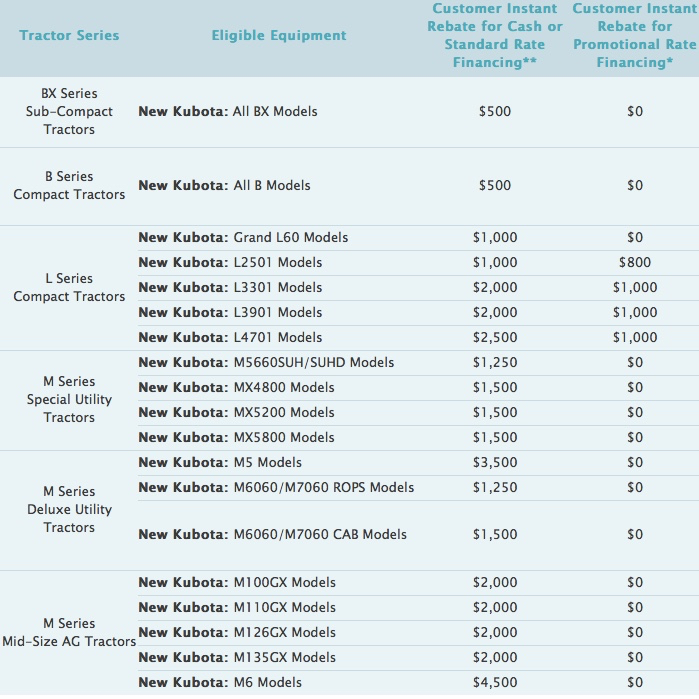Select the $1,000 promotional rebate for L3901
The width and height of the screenshot is (699, 699).
click(x=635, y=312)
